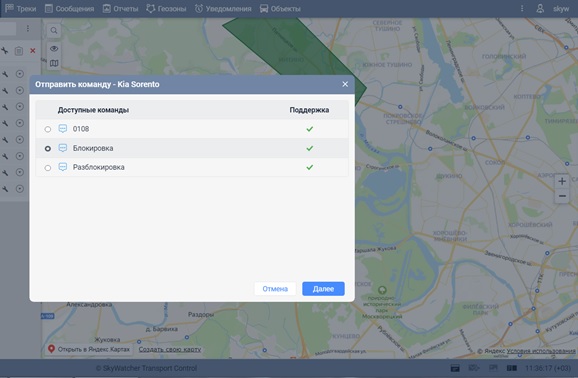Select the Блокировка radio button
578x378 pixels.
click(48, 149)
